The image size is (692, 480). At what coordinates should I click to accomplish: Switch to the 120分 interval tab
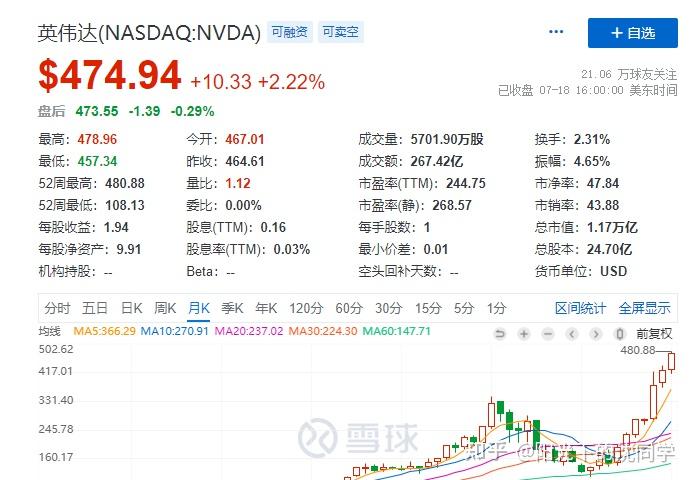pos(306,308)
